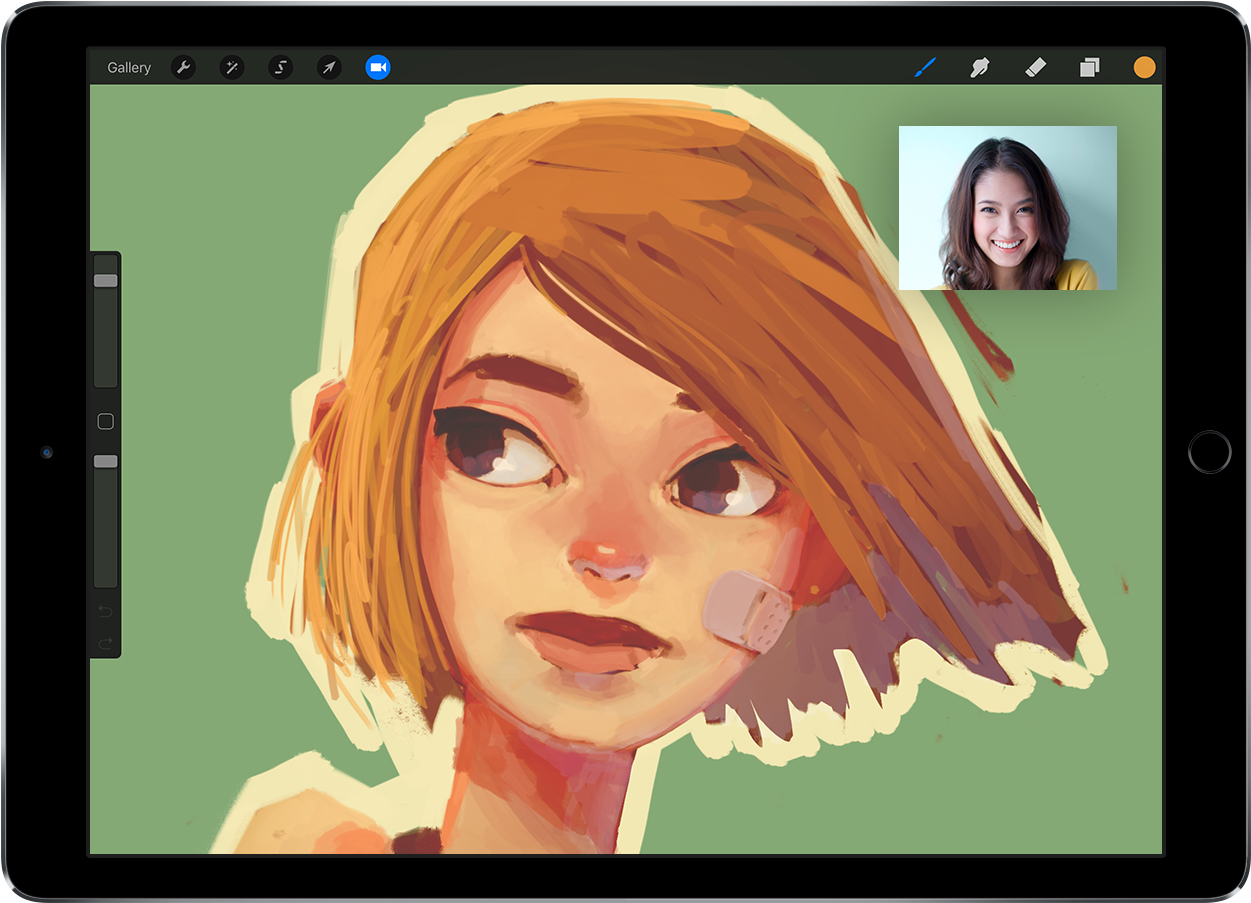Select the Transform arrow tool
1251x903 pixels.
coord(329,67)
